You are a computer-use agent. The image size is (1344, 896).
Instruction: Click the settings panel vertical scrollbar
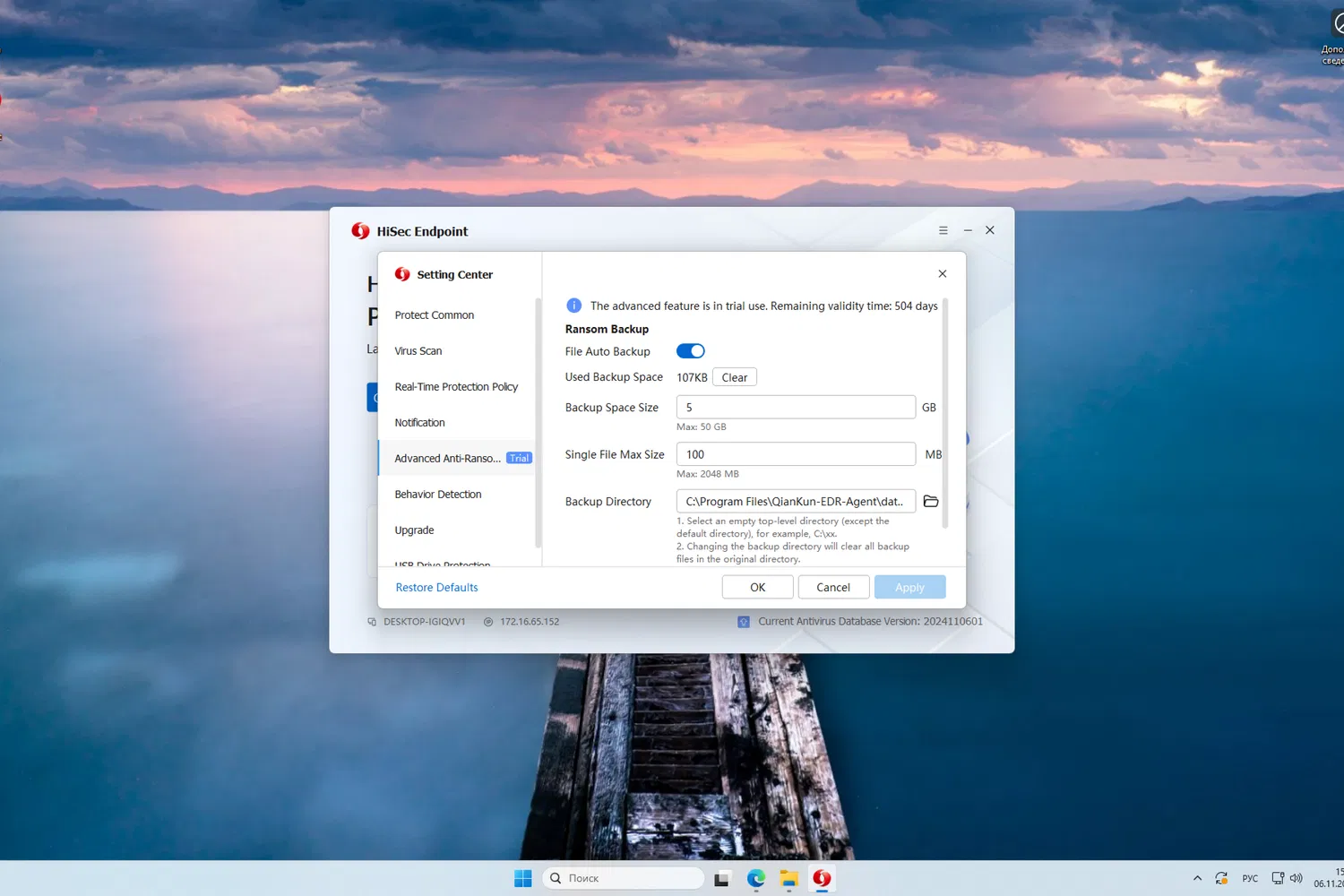945,412
